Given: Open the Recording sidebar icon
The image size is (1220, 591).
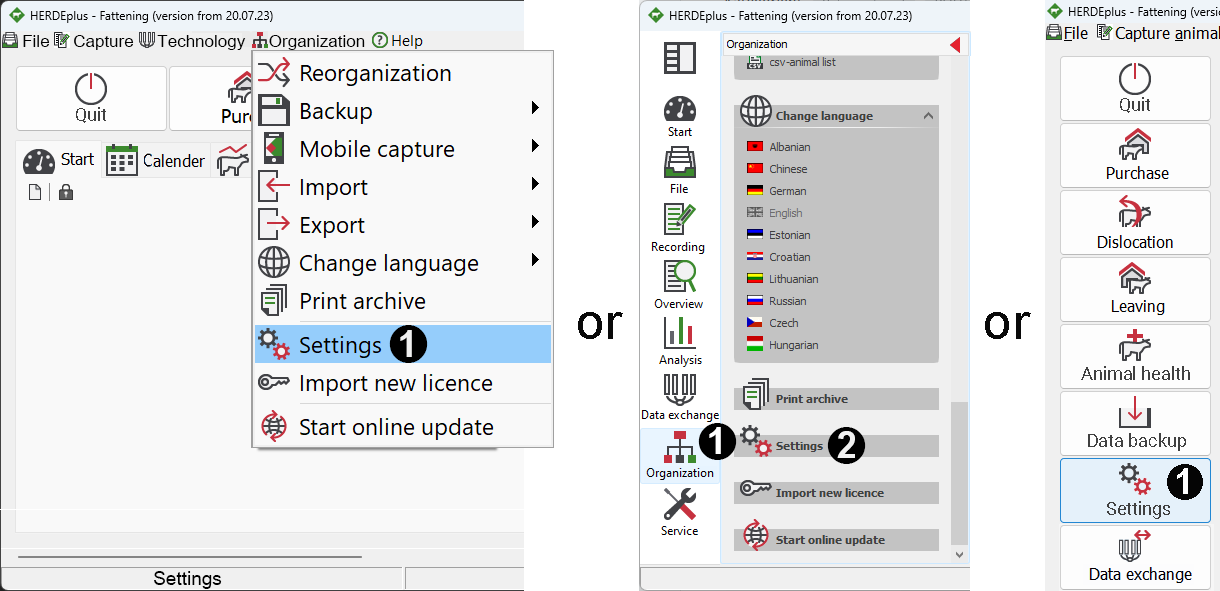Looking at the screenshot, I should coord(678,227).
